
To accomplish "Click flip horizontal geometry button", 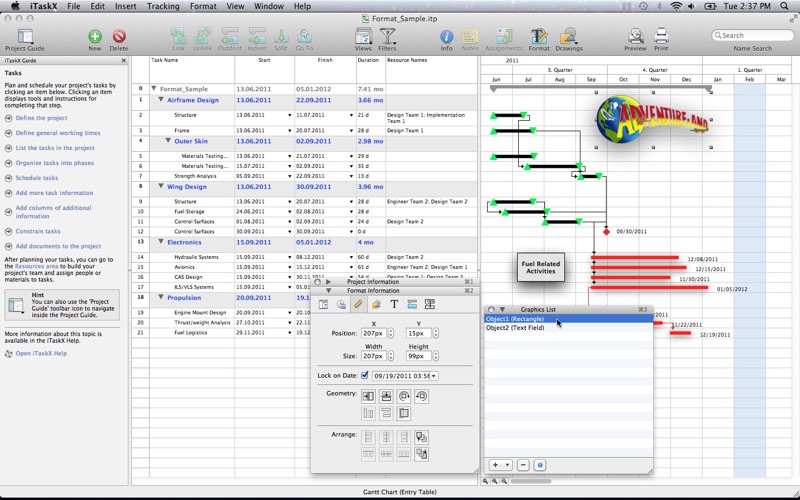I will (368, 396).
